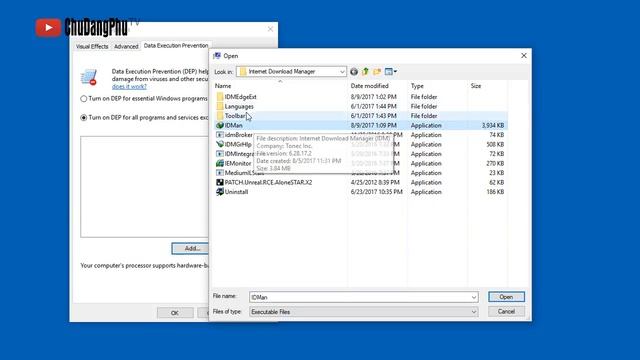Click the Open dialog title bar icon
The image size is (640, 360).
coord(217,56)
